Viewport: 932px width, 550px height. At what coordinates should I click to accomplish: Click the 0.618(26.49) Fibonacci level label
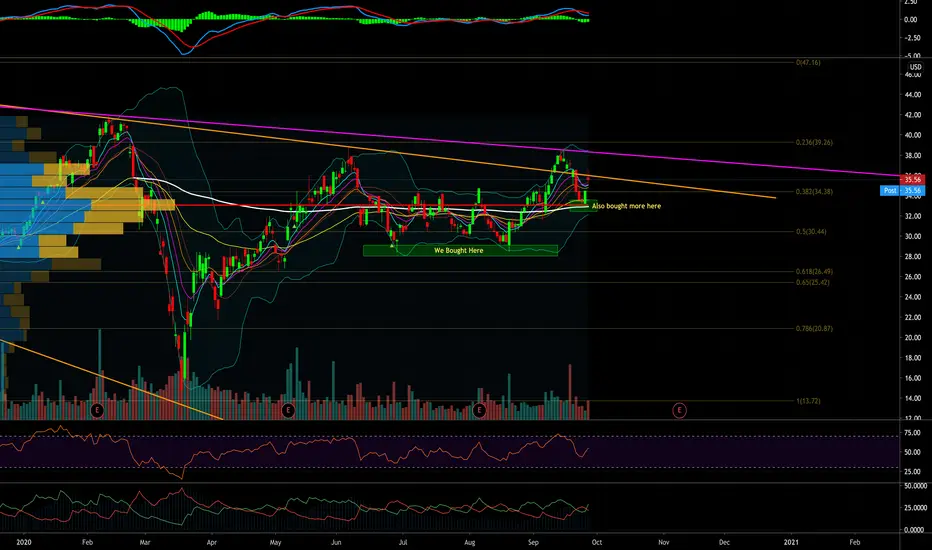[x=814, y=271]
